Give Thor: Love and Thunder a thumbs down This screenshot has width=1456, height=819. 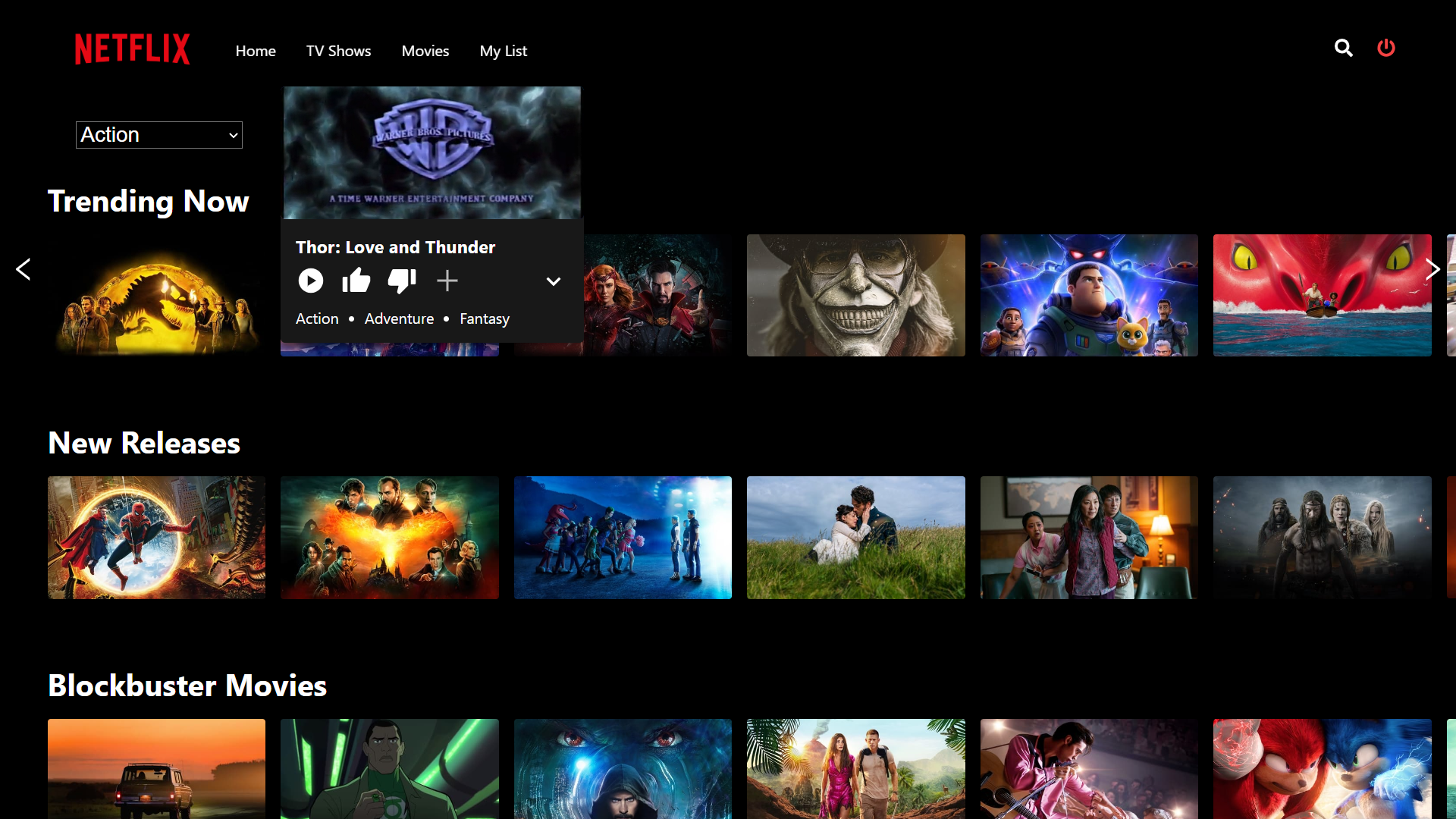[x=401, y=281]
